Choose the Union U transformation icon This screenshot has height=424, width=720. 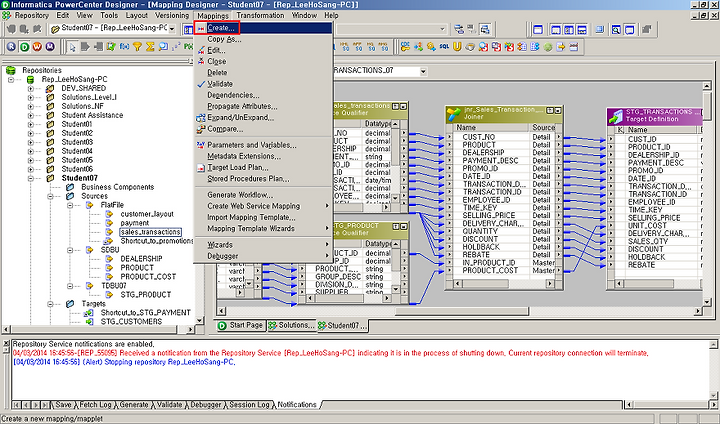457,47
